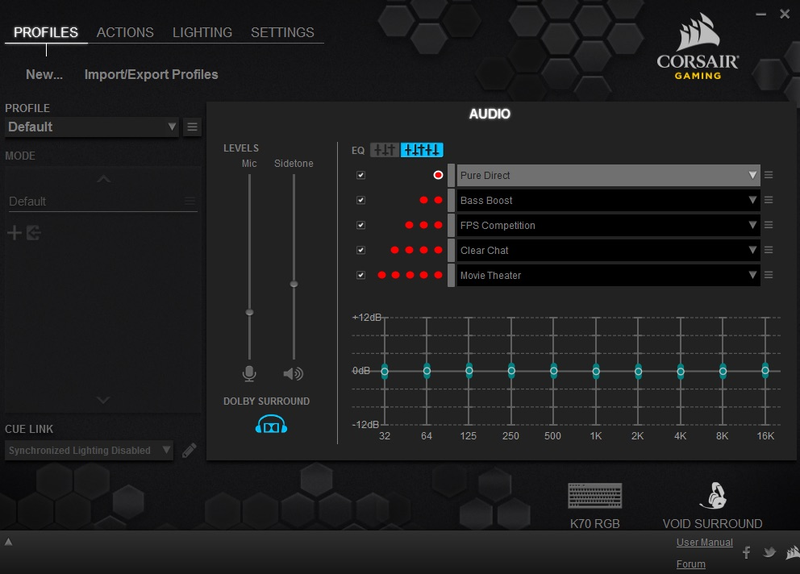Switch to the LIGHTING tab
Viewport: 800px width, 574px height.
202,33
